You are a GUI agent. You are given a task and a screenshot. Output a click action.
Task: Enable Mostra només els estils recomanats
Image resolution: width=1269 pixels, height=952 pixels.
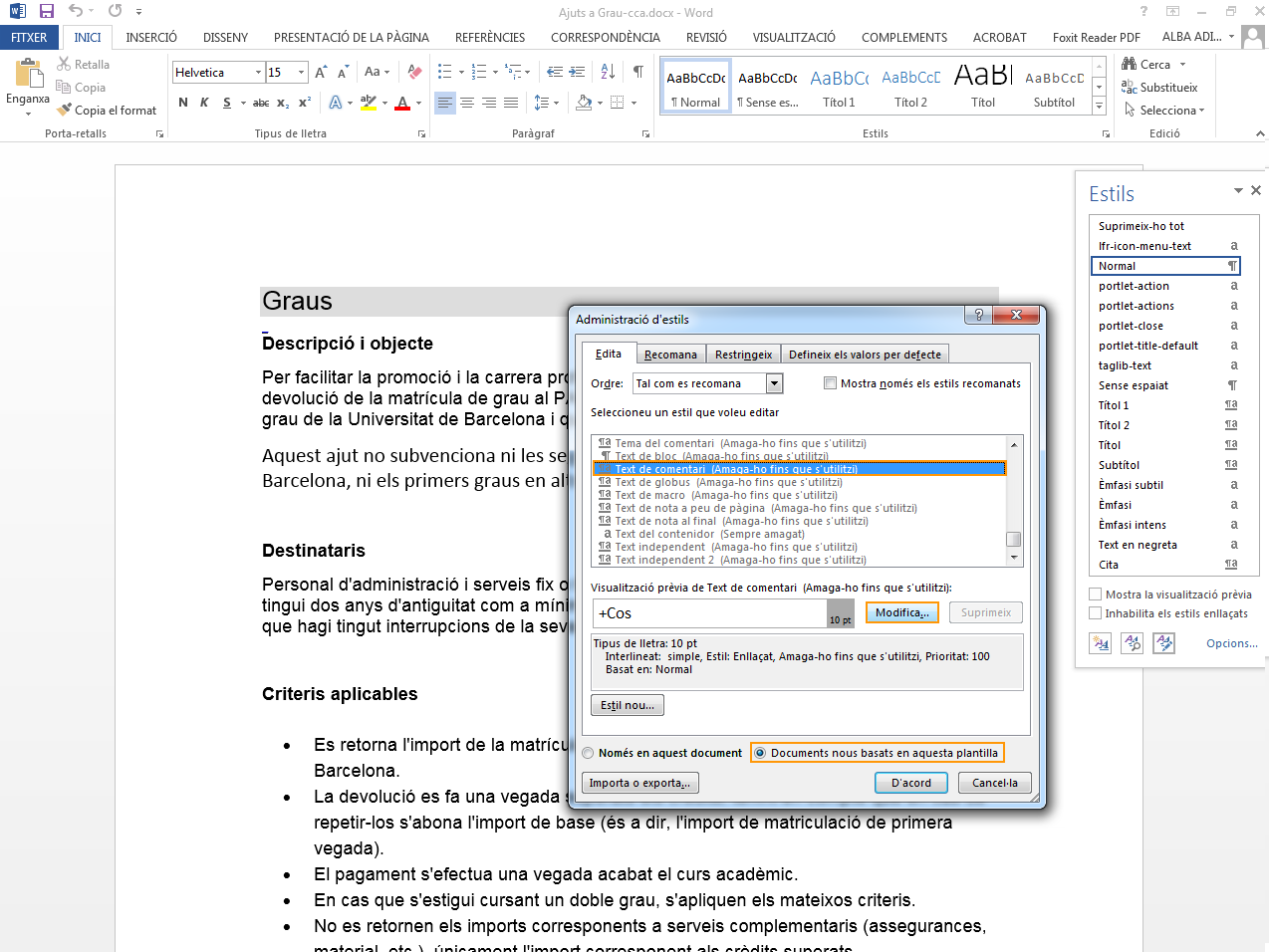coord(830,383)
